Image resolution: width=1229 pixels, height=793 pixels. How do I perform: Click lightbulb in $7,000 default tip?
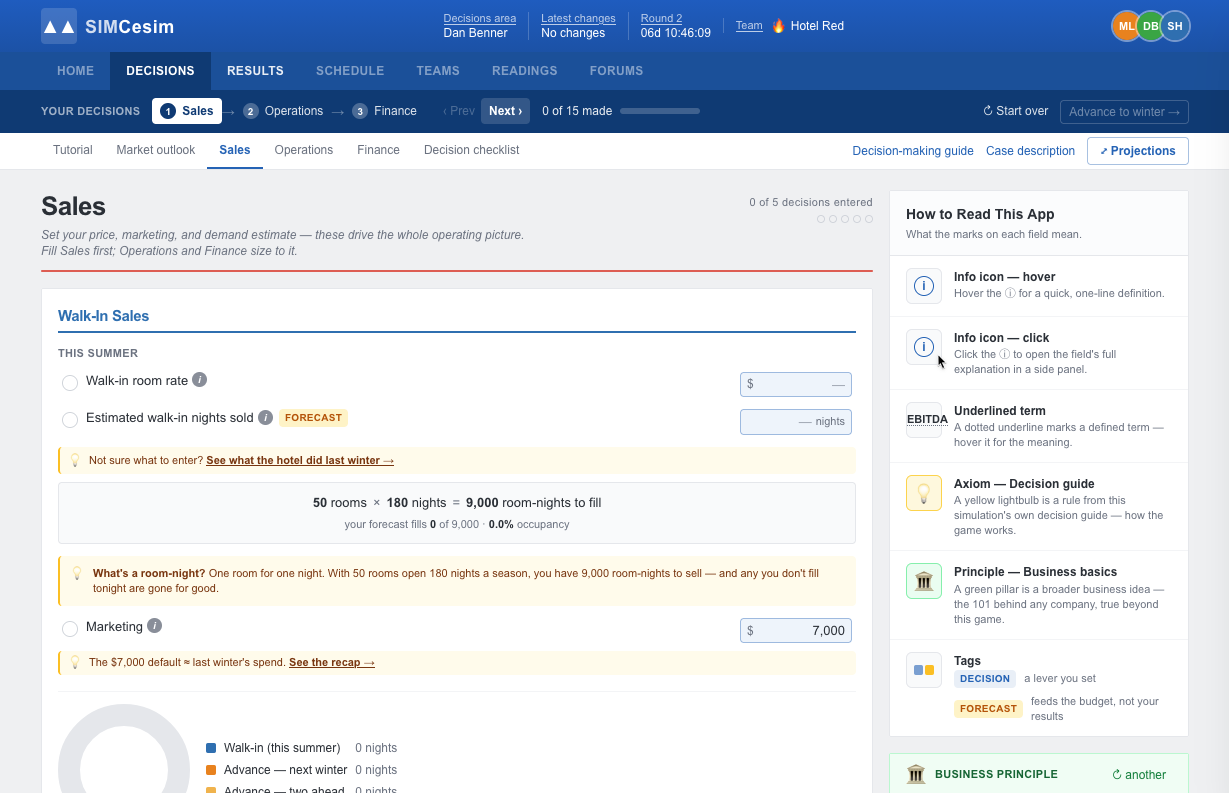click(x=75, y=662)
